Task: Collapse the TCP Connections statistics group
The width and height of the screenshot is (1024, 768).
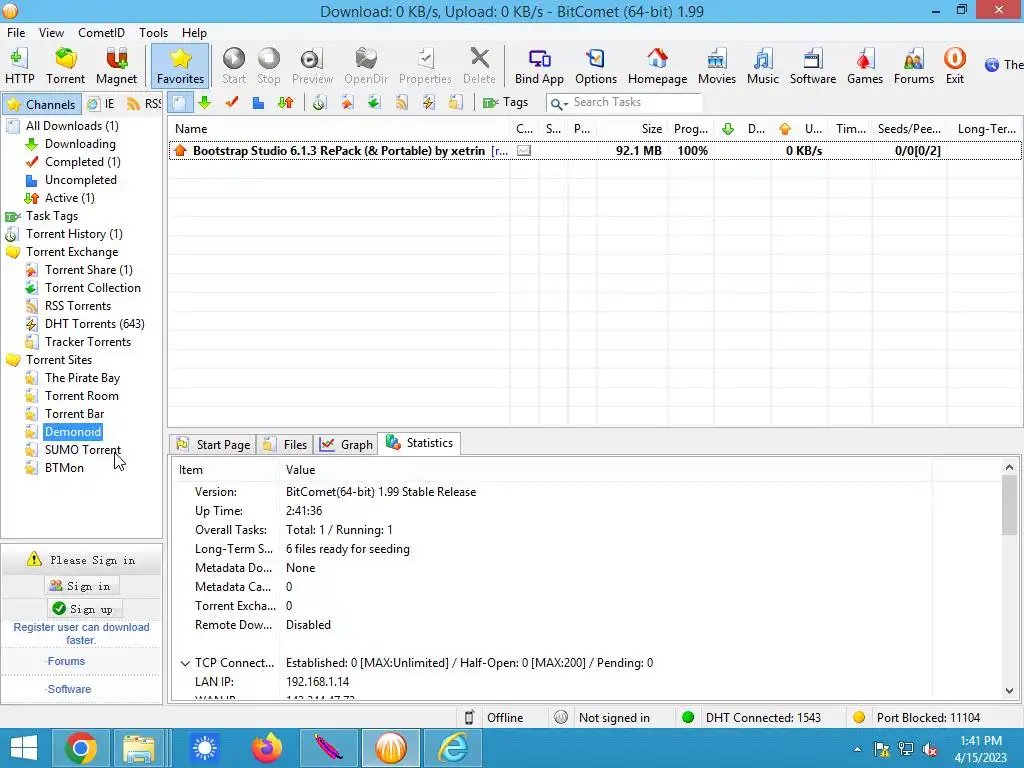Action: tap(185, 664)
